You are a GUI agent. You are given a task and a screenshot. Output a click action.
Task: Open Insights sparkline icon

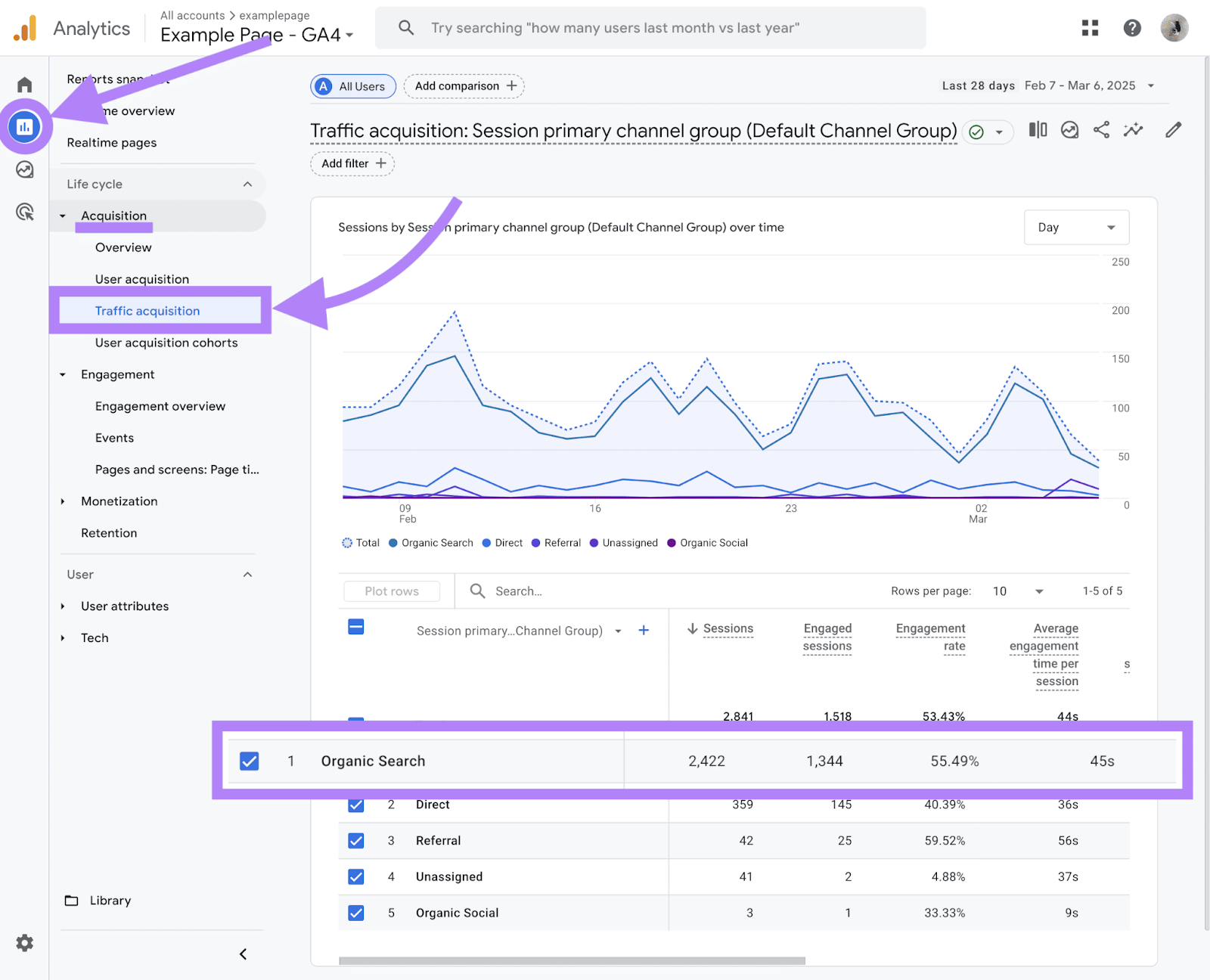1133,130
